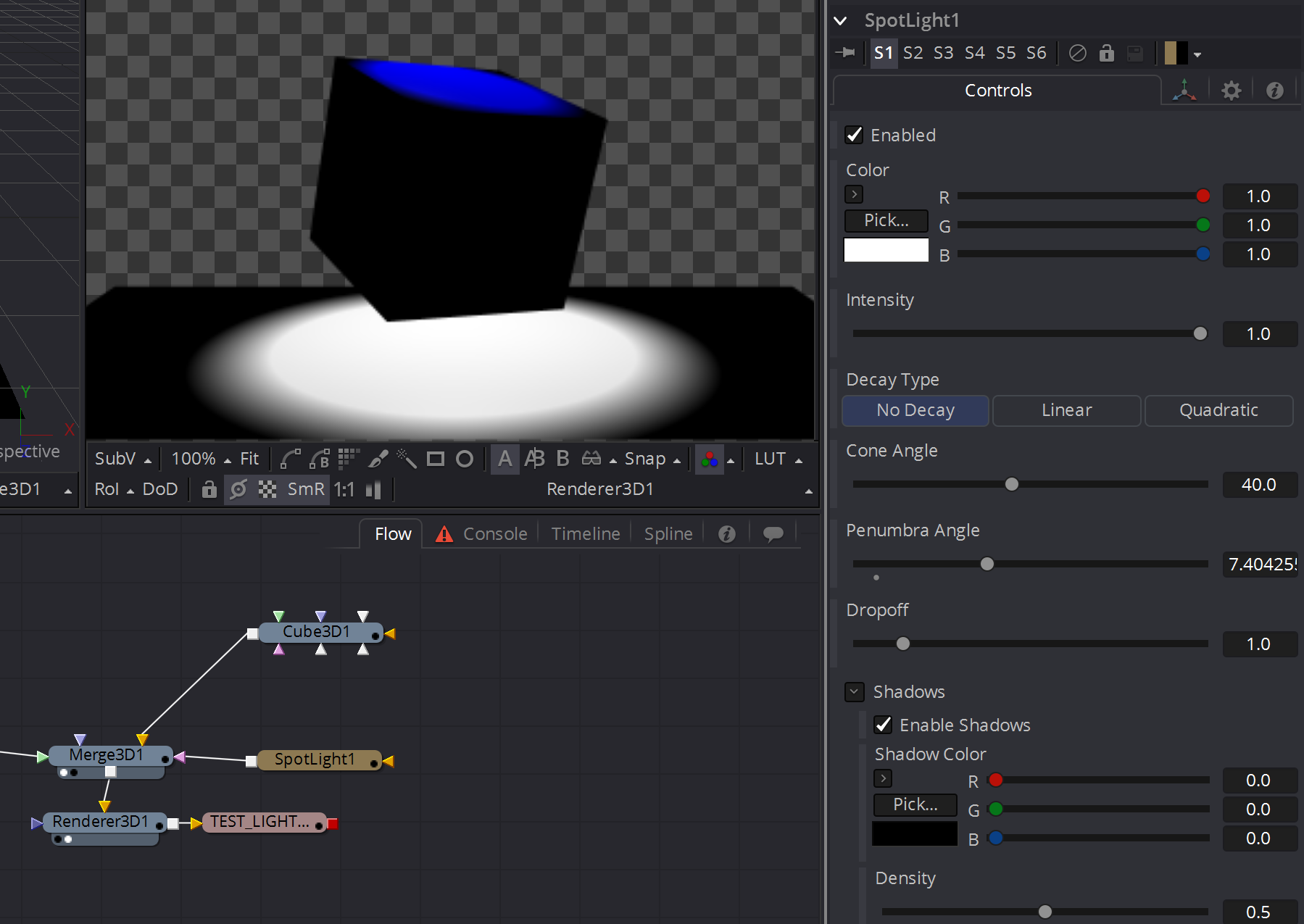Click the save/cache disk icon in SpotLight1 header
1304x924 pixels.
click(1135, 53)
